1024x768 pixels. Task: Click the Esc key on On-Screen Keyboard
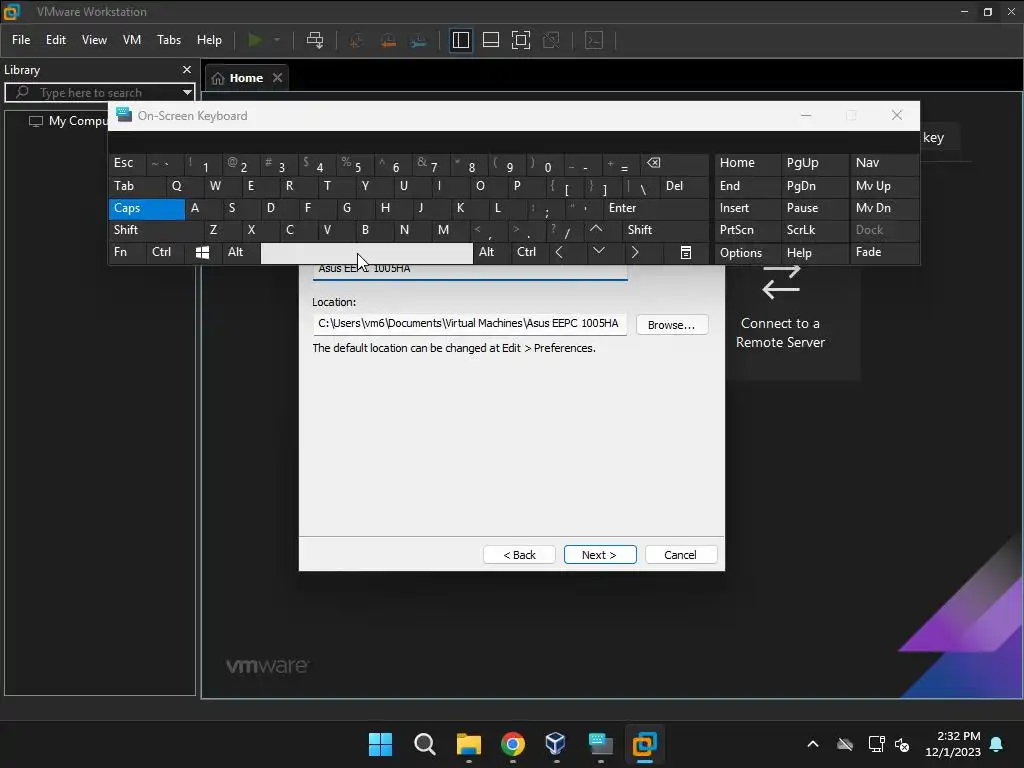coord(127,163)
